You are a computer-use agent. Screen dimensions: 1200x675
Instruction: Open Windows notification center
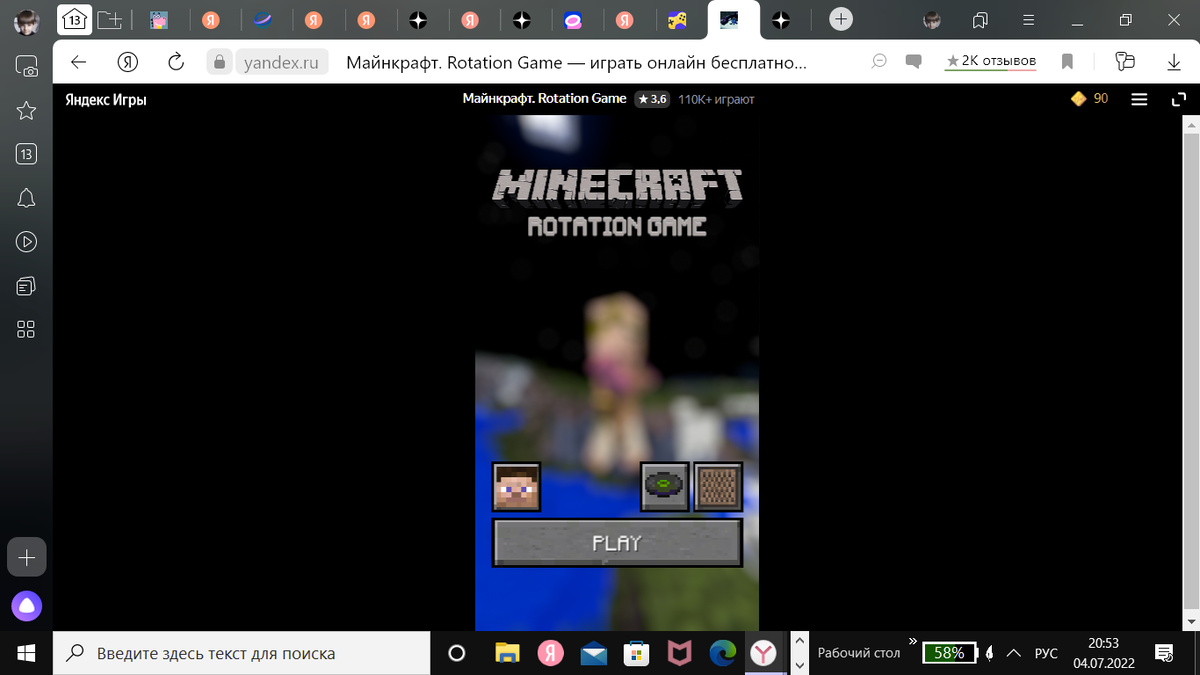pos(1165,653)
